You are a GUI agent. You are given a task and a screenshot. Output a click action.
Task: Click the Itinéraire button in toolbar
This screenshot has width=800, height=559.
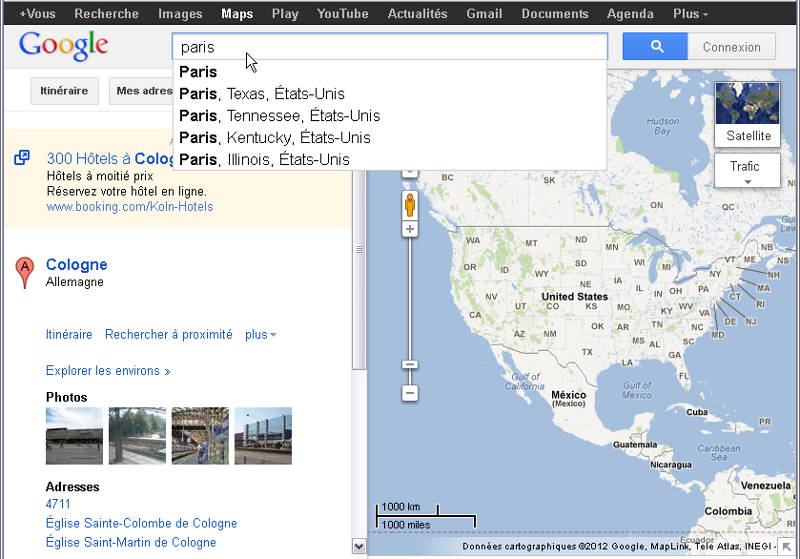point(64,91)
